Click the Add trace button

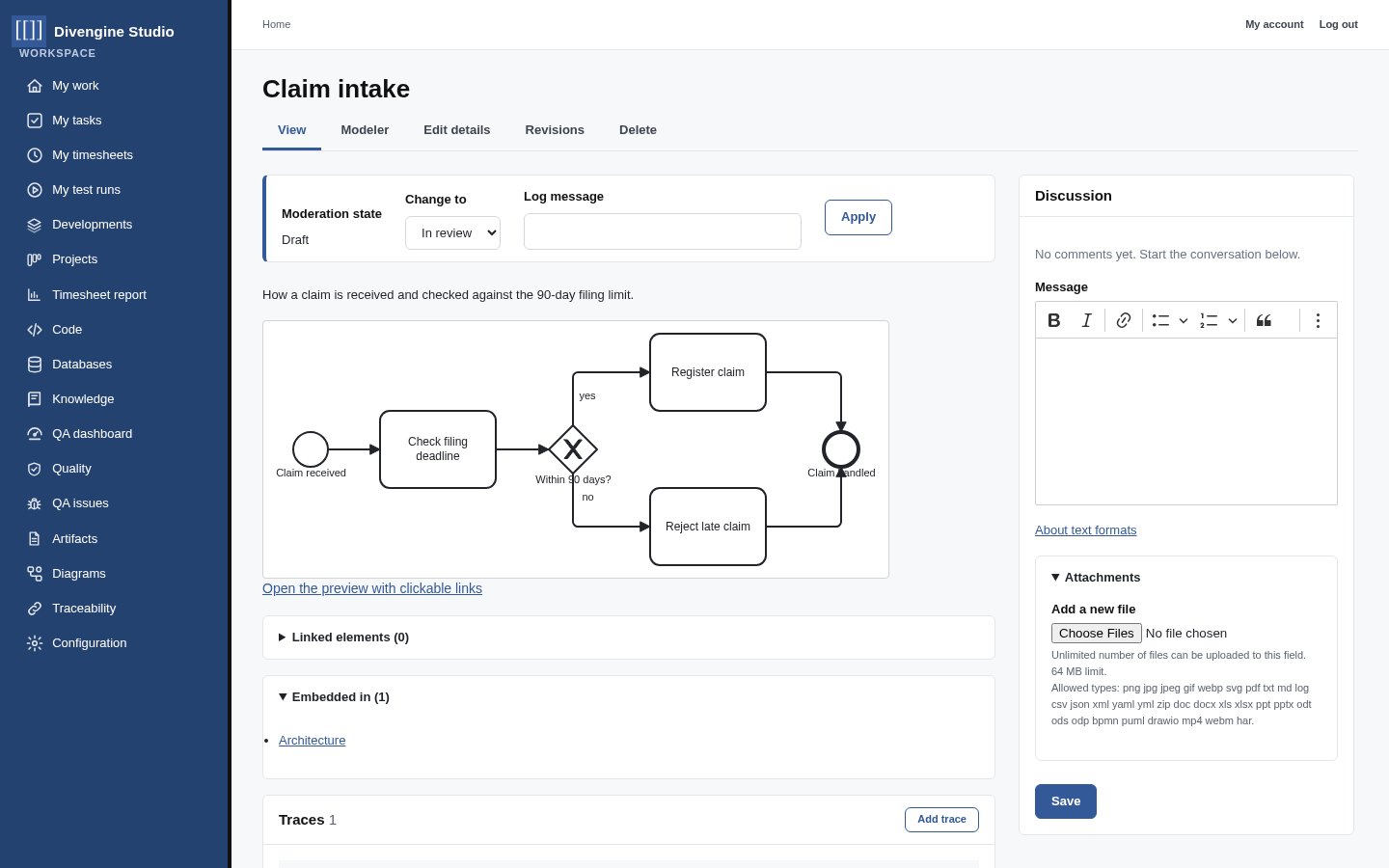pyautogui.click(x=941, y=820)
